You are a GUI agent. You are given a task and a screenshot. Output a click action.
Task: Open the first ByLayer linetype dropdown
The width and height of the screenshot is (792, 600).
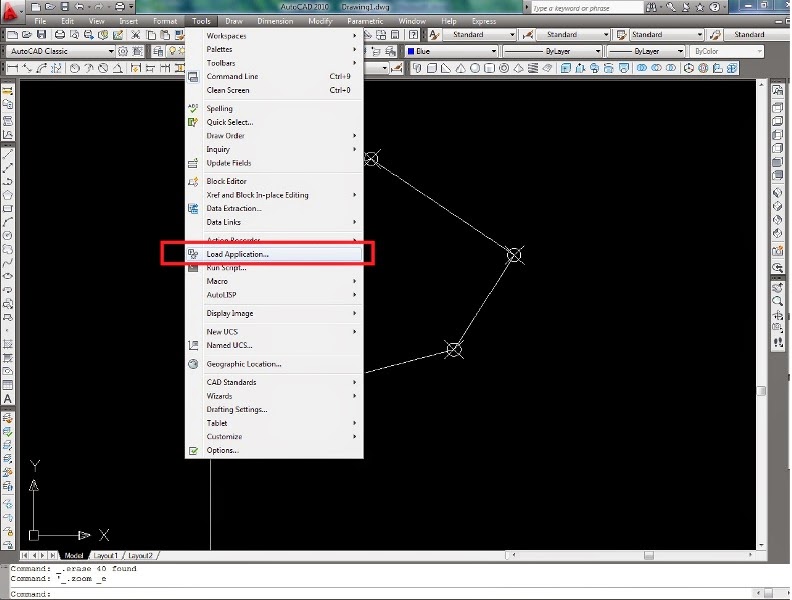(598, 52)
